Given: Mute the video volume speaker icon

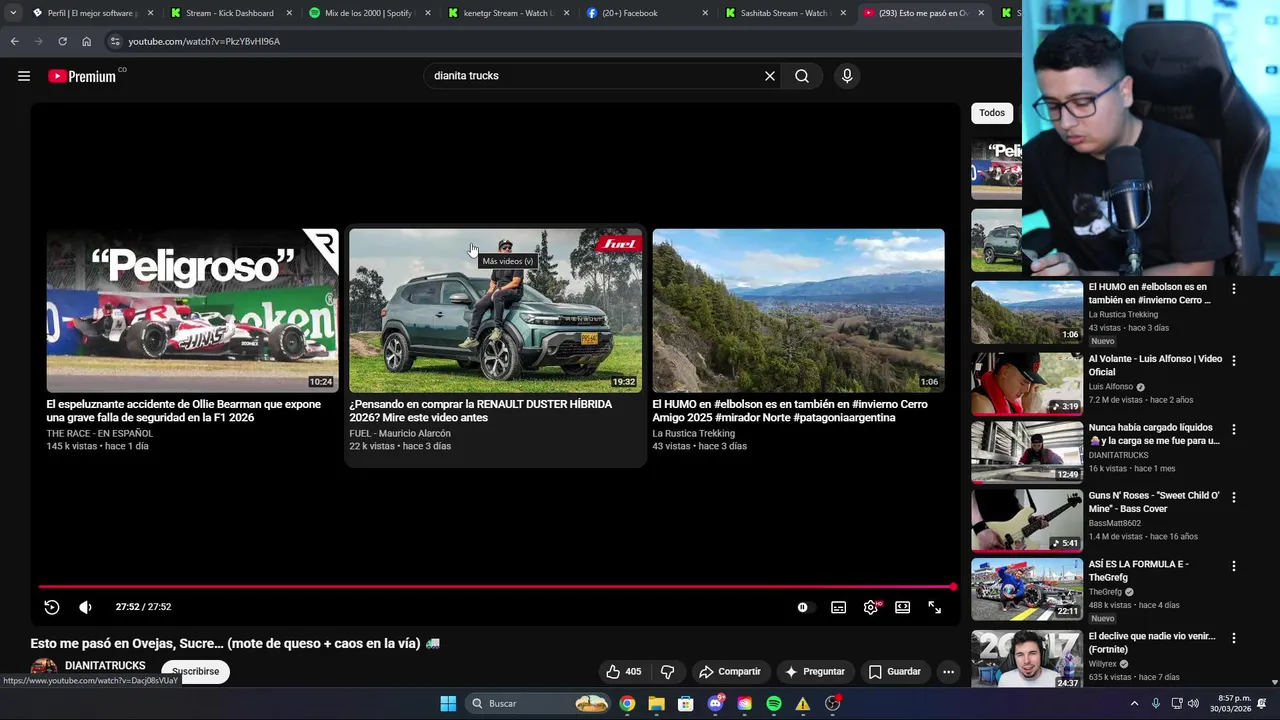Looking at the screenshot, I should click(85, 607).
